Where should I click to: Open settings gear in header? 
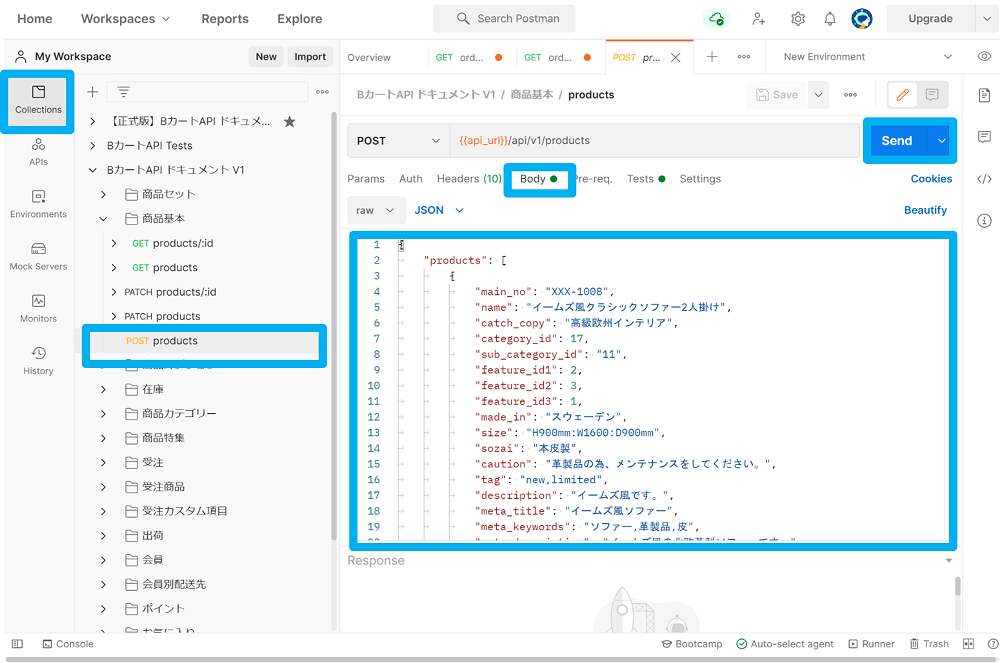[798, 18]
